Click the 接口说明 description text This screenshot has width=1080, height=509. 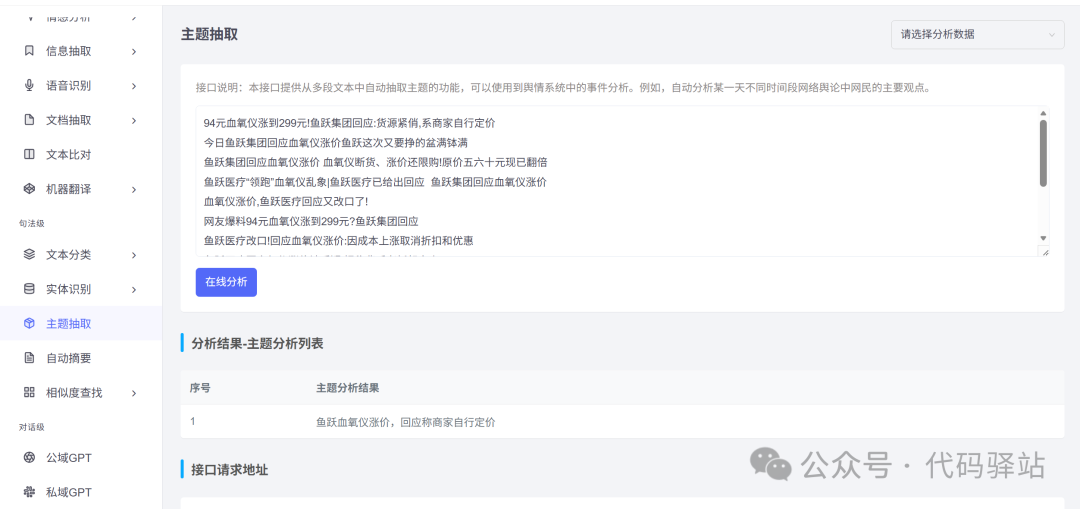[x=563, y=88]
